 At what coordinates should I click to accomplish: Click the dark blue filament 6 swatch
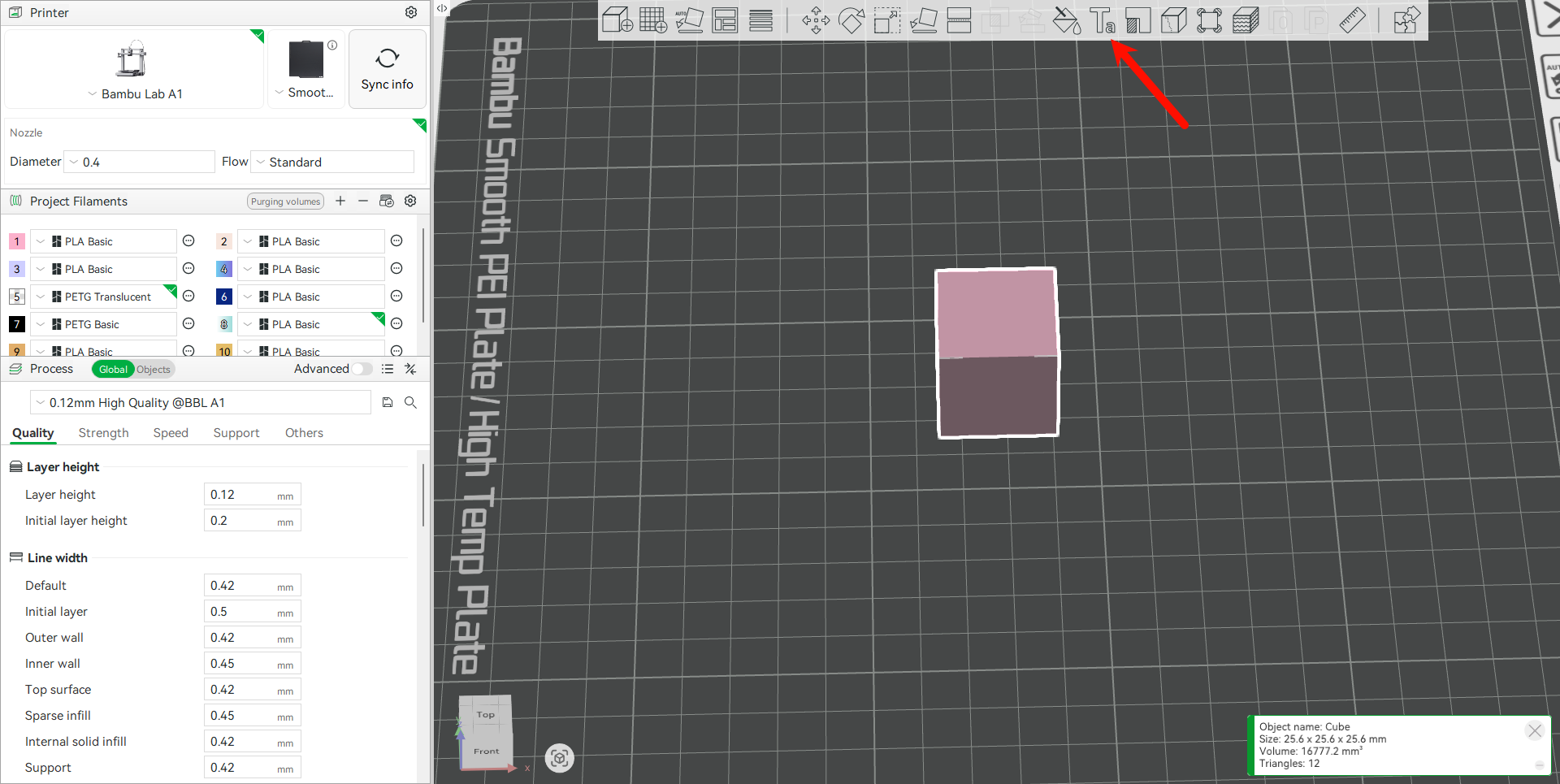[x=224, y=297]
